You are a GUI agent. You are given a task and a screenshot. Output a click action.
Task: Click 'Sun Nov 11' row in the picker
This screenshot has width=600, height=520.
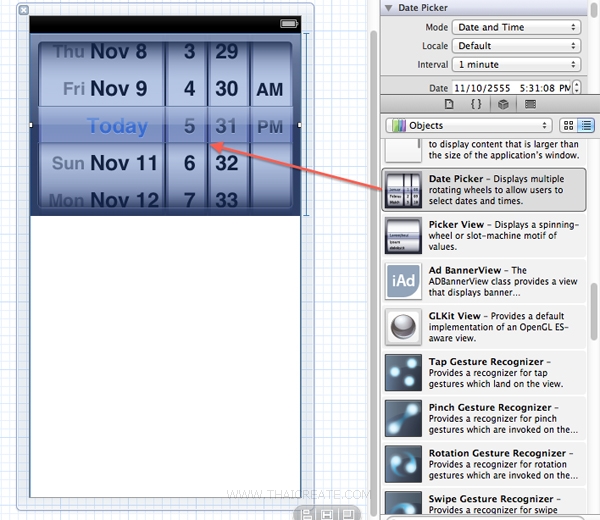pyautogui.click(x=104, y=163)
